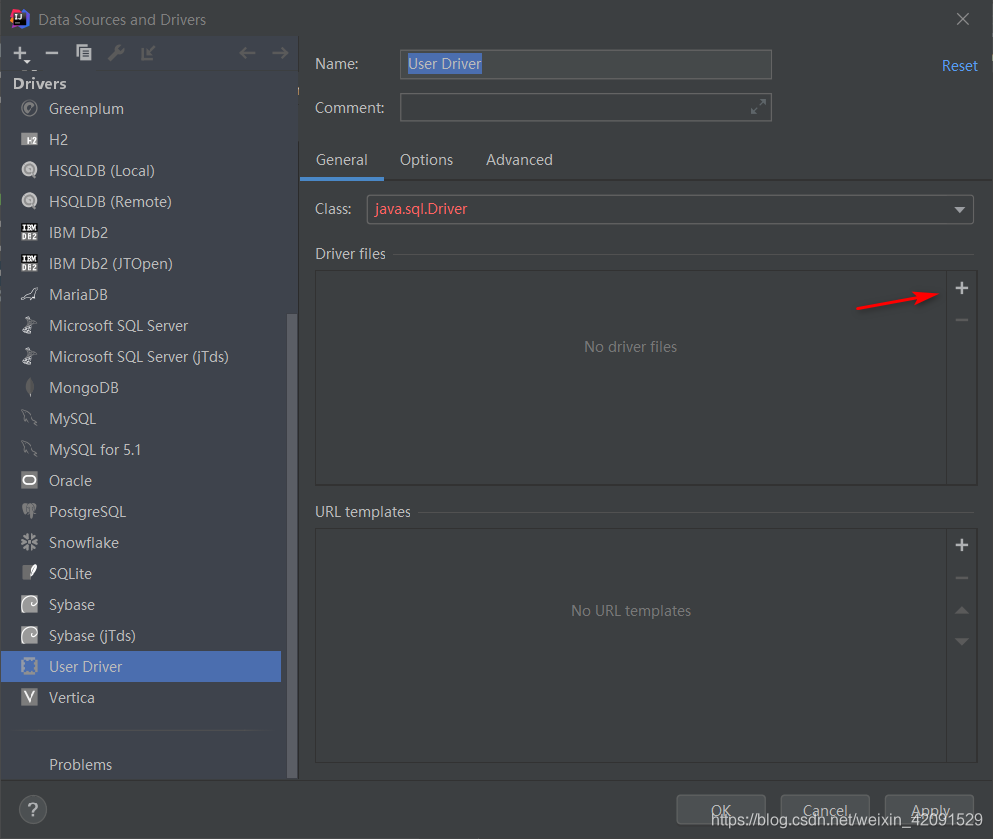This screenshot has height=839, width=993.
Task: Switch to the General tab
Action: tap(341, 160)
